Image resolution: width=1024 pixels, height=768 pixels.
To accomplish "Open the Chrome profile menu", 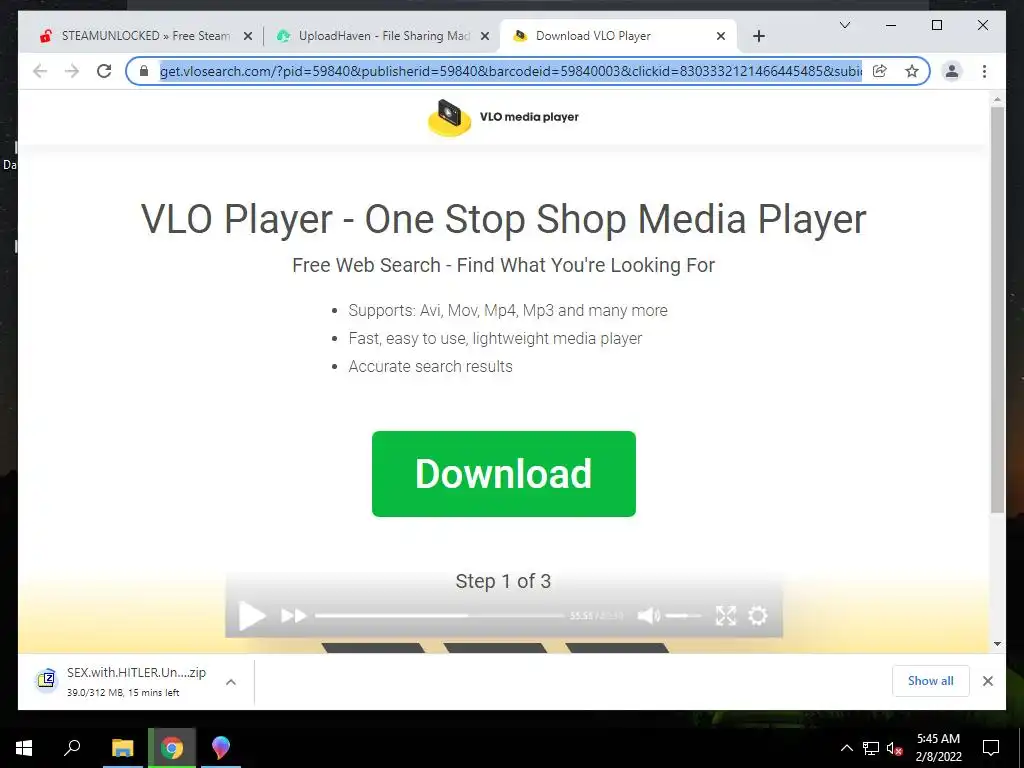I will [952, 71].
